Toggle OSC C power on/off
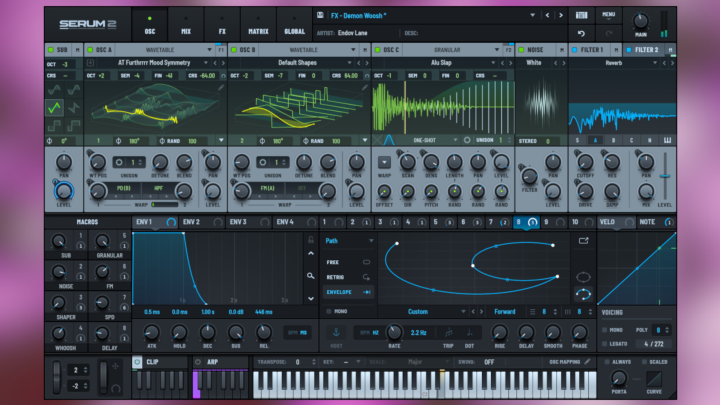This screenshot has height=405, width=720. click(x=378, y=50)
